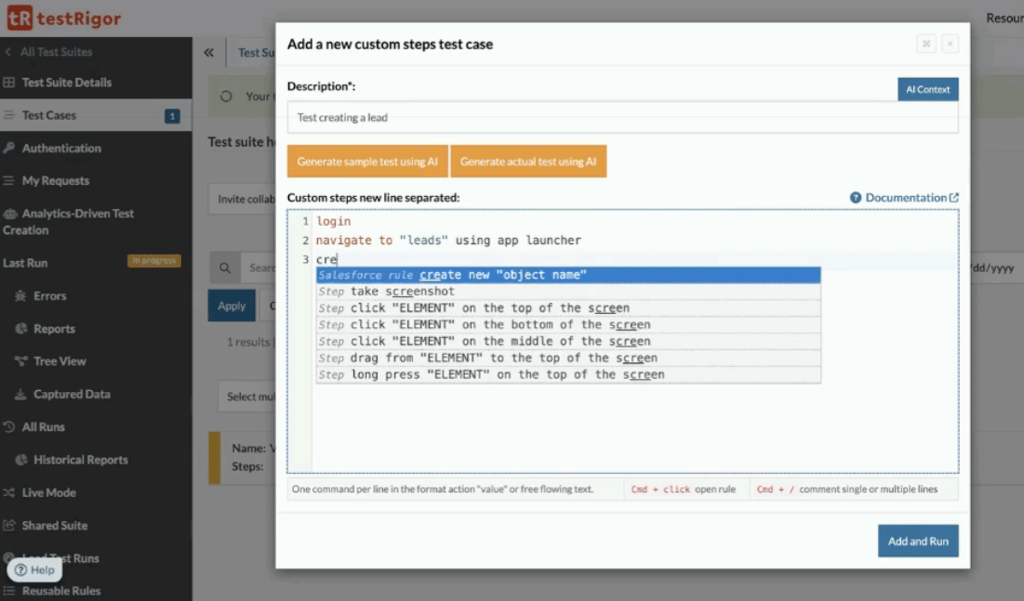Click the Apply button
Screen dimensions: 1024x601
231,306
